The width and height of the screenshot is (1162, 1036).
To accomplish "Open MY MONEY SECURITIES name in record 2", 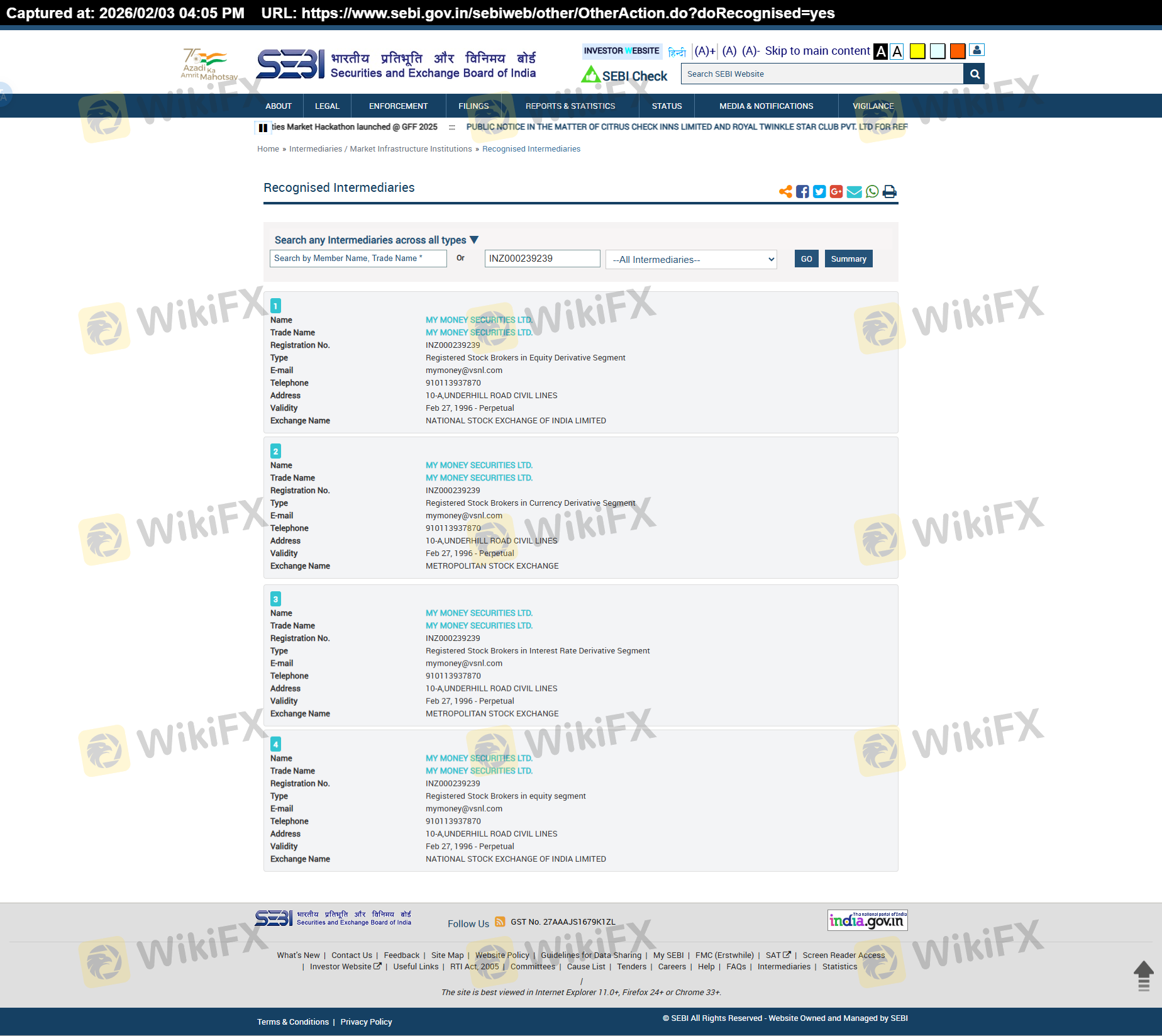I will click(x=479, y=465).
